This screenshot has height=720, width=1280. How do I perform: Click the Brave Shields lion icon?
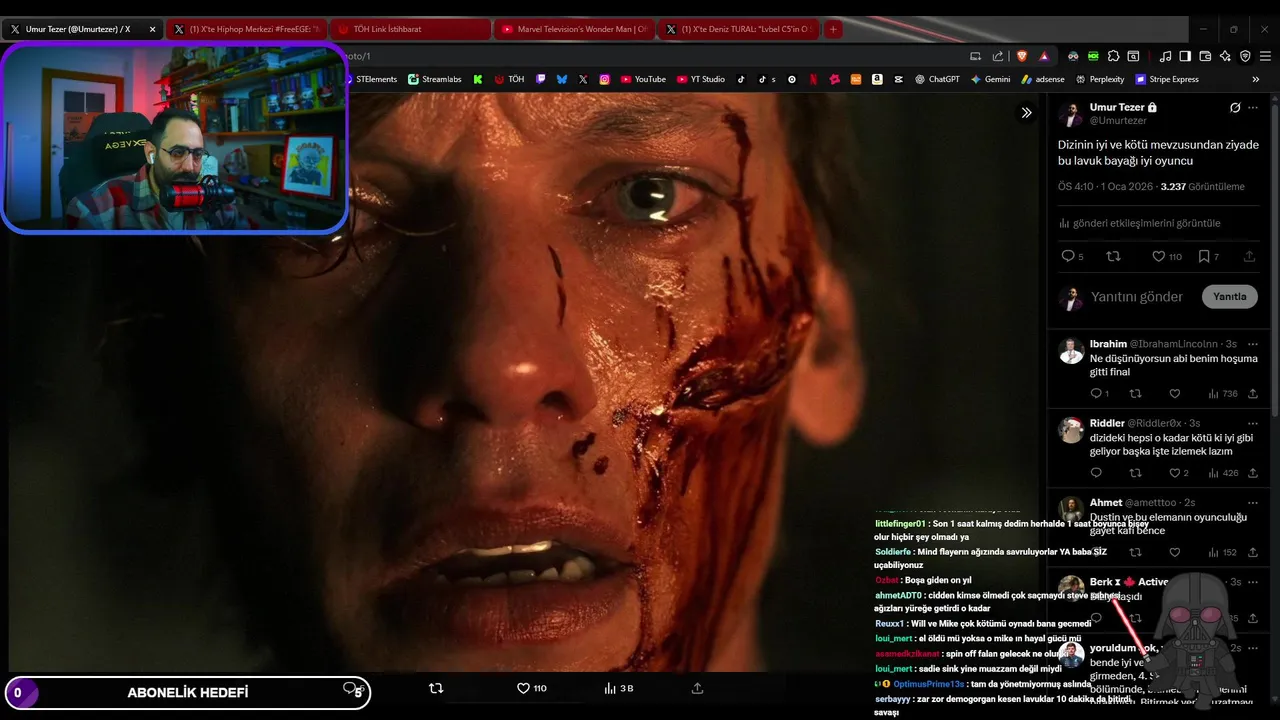tap(1022, 56)
